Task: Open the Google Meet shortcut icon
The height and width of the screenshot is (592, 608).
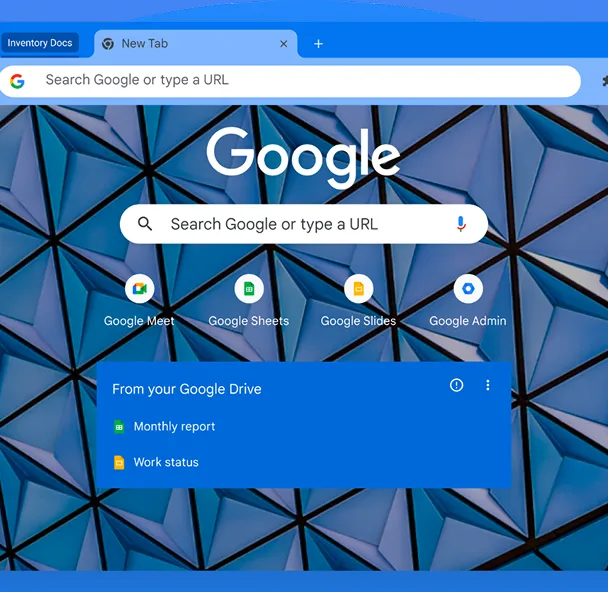Action: (x=140, y=288)
